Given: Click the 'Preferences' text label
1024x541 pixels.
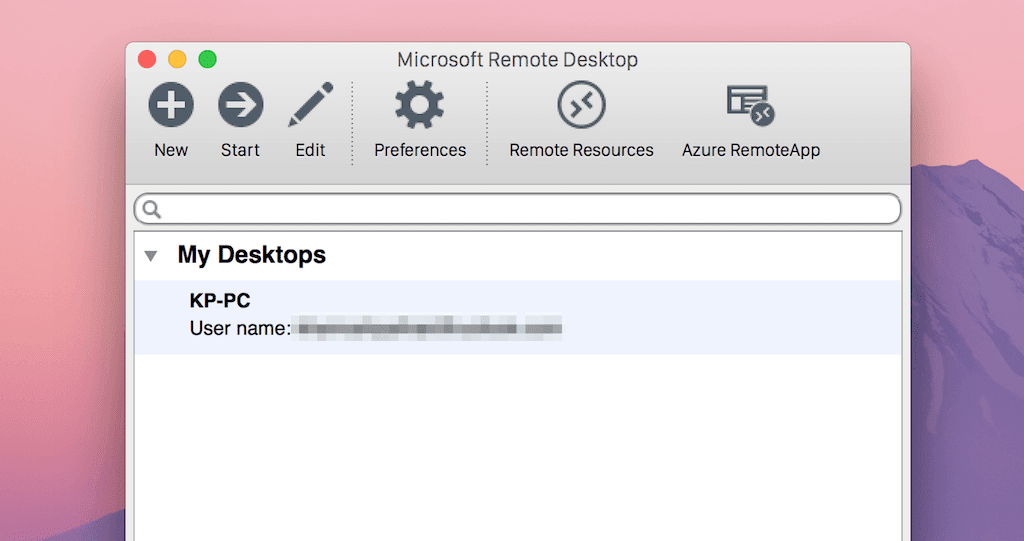Looking at the screenshot, I should [x=420, y=150].
